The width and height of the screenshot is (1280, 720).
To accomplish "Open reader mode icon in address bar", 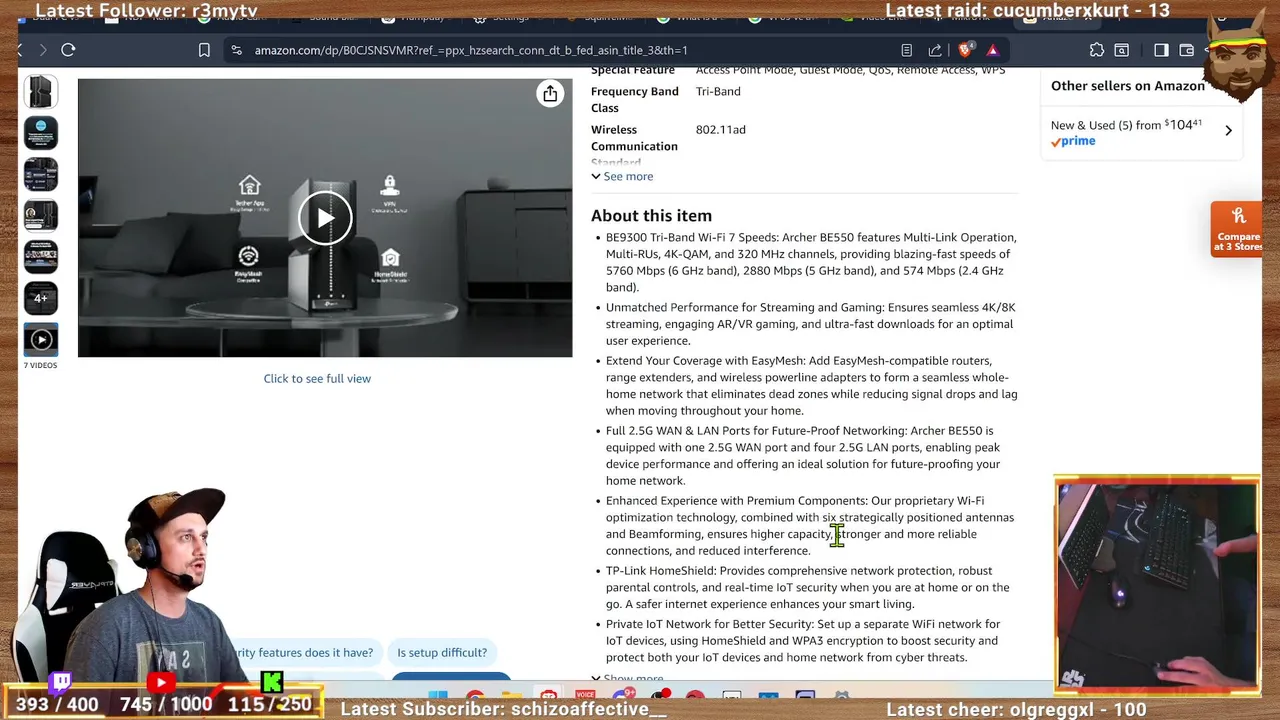I will click(906, 50).
